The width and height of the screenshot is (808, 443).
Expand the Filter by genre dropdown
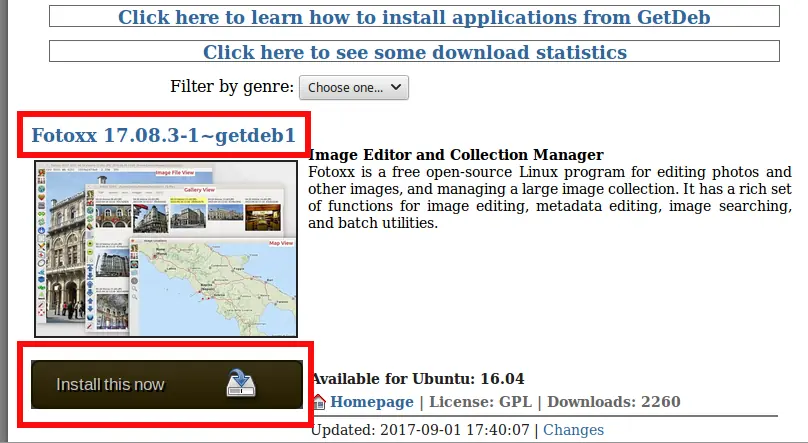354,88
